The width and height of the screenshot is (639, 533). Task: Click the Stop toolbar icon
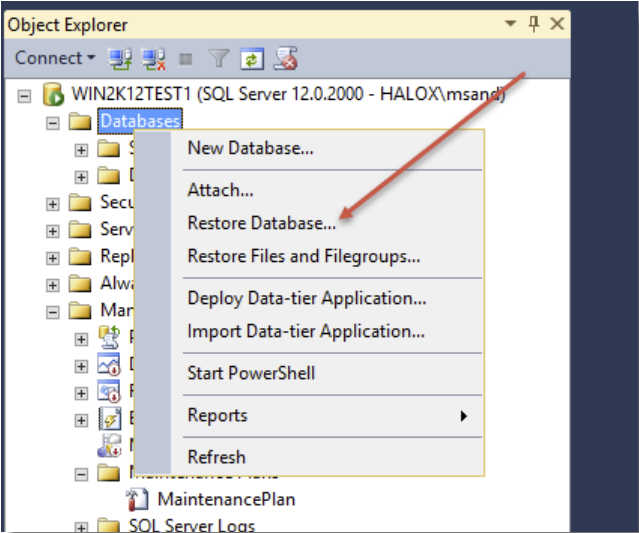(186, 59)
